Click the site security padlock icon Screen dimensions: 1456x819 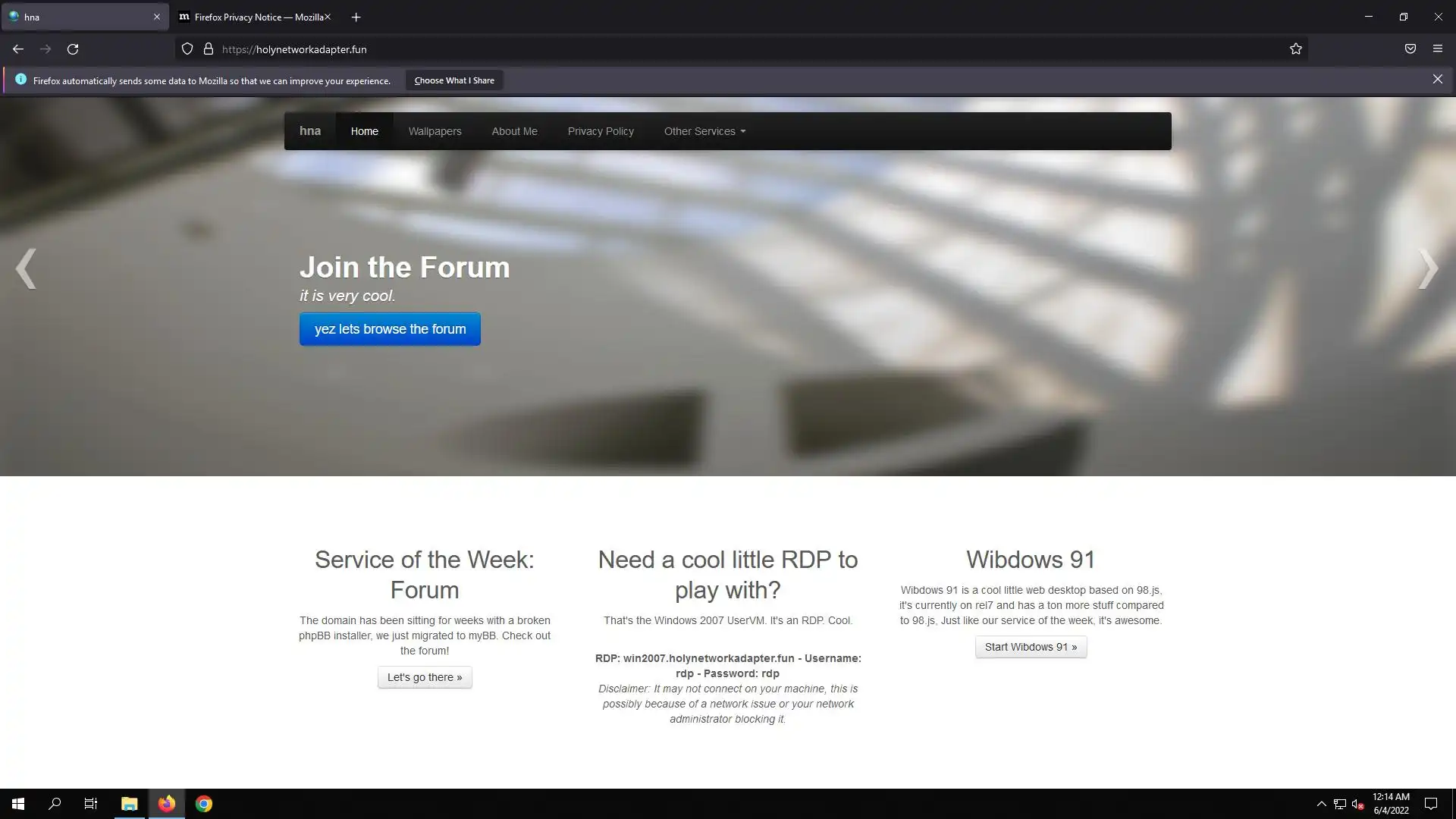coord(209,49)
